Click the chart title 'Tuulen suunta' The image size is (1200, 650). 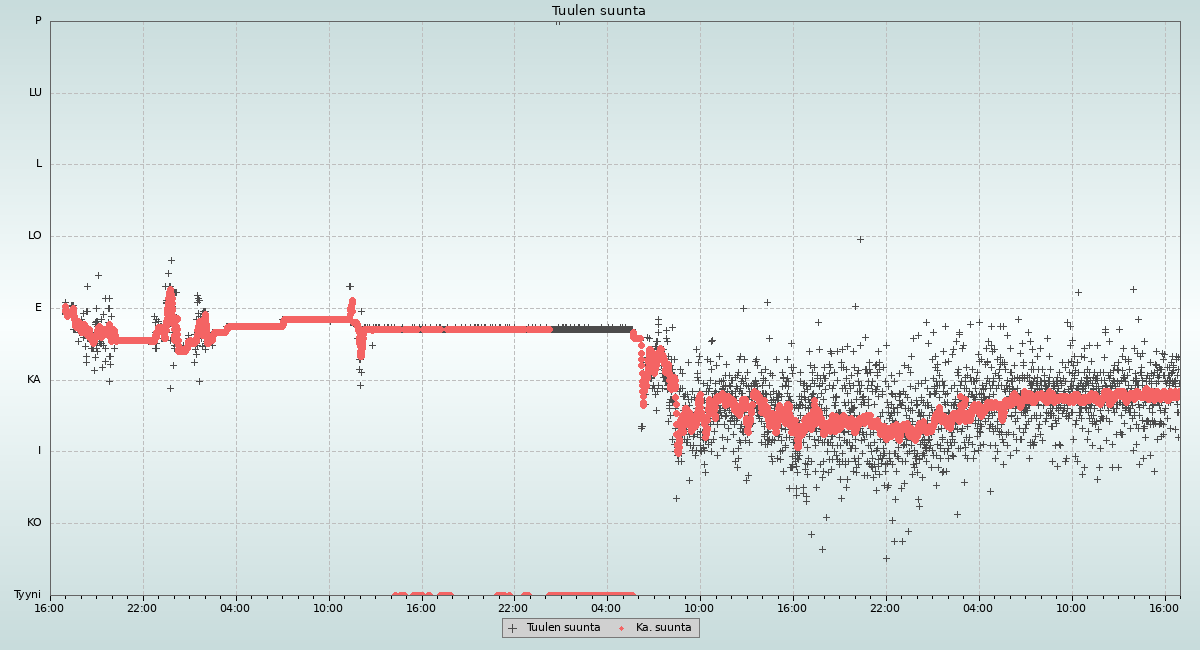[x=599, y=11]
